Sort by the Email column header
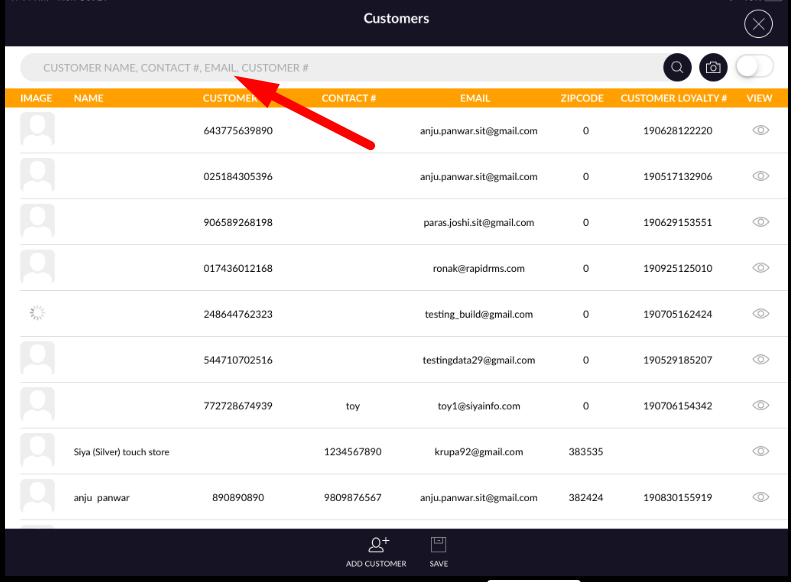The width and height of the screenshot is (791, 582). point(474,98)
